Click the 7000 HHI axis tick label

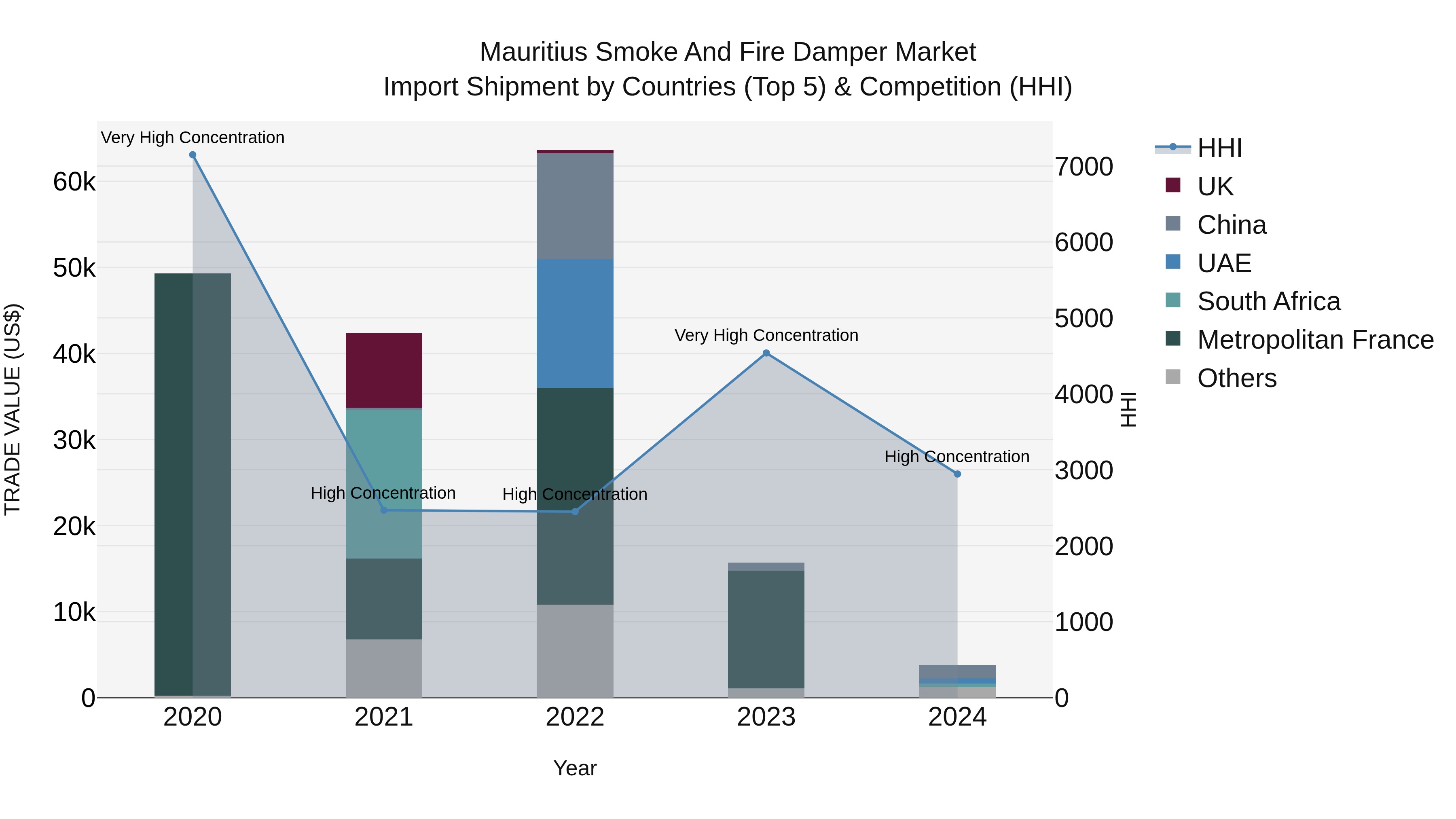click(x=1084, y=167)
